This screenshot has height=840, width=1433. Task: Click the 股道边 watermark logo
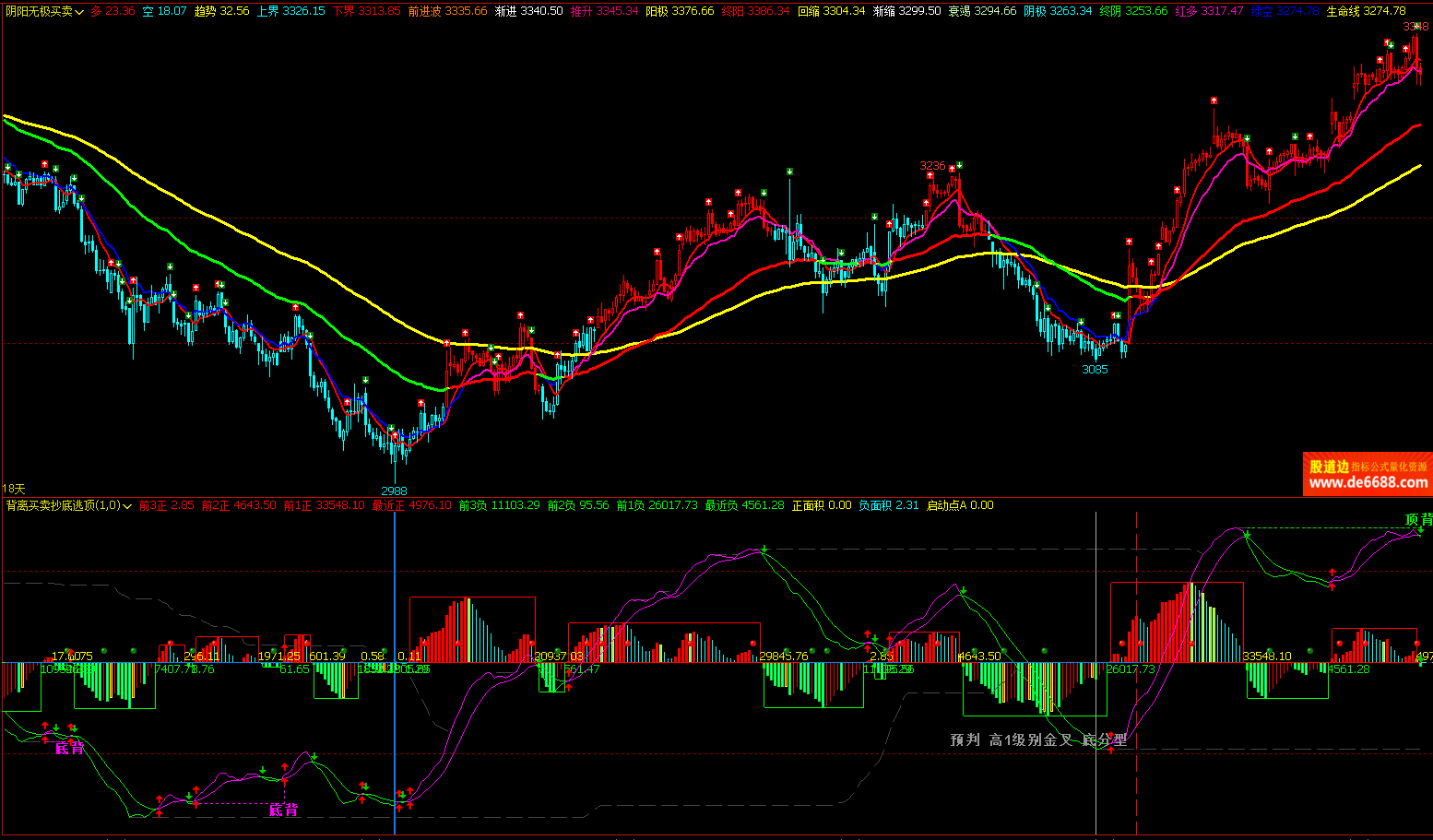coord(1329,467)
